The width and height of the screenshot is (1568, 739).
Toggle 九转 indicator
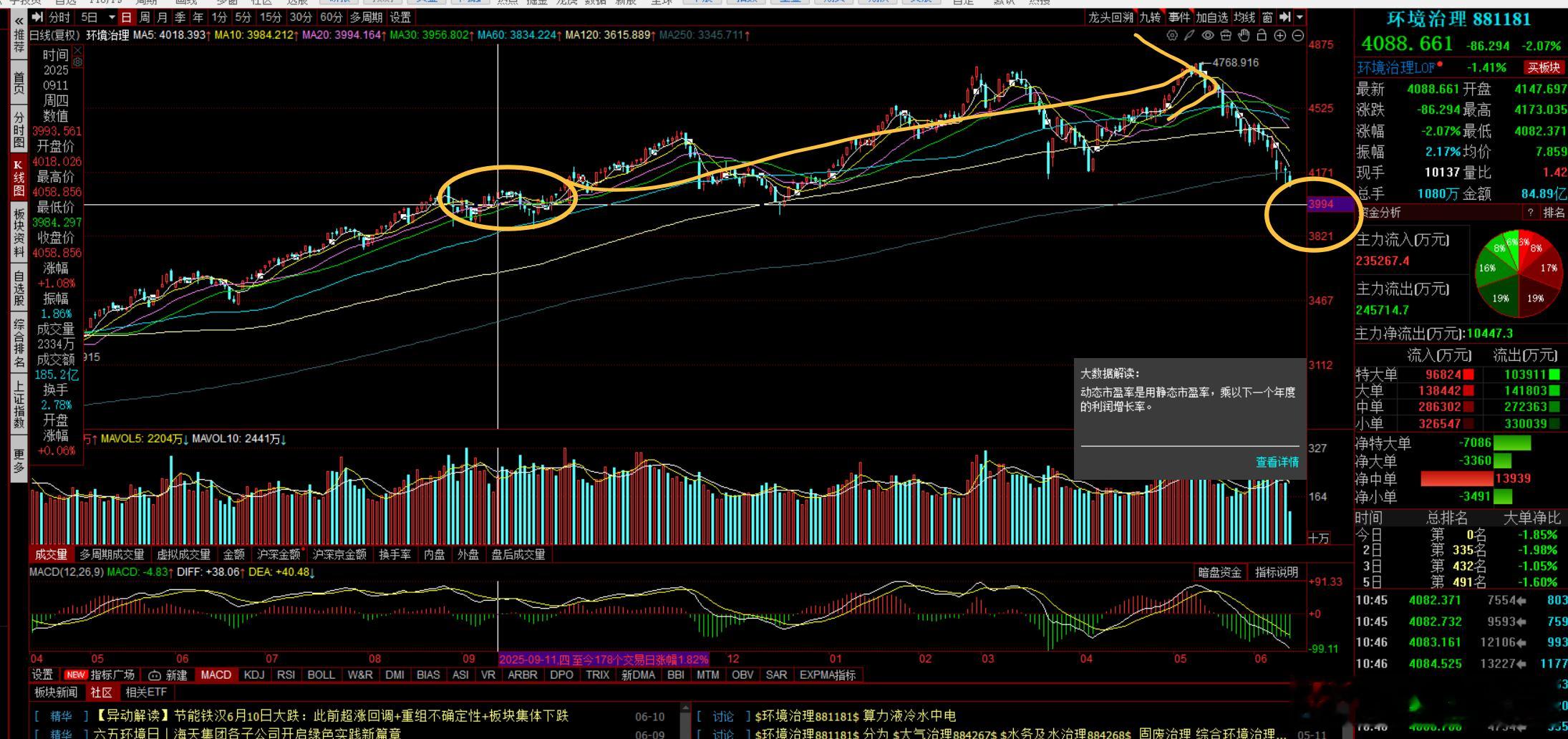(1150, 17)
